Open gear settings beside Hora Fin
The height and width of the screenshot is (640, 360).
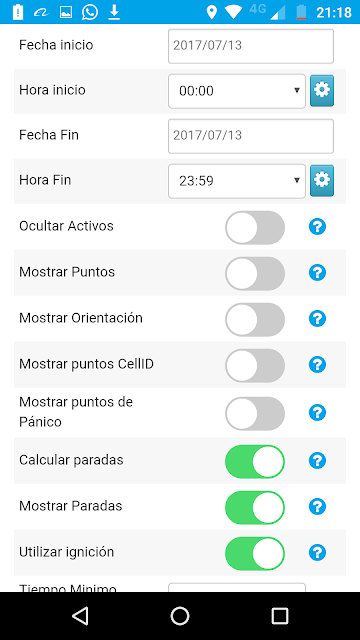322,180
